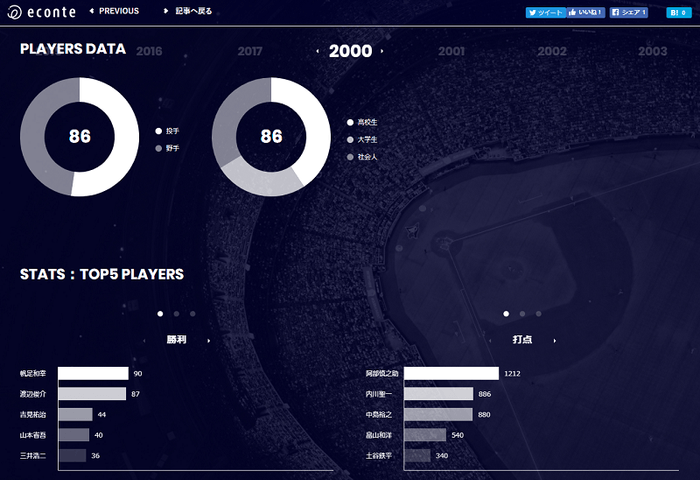Click left arrow before year 2000
700x480 pixels.
click(x=318, y=51)
